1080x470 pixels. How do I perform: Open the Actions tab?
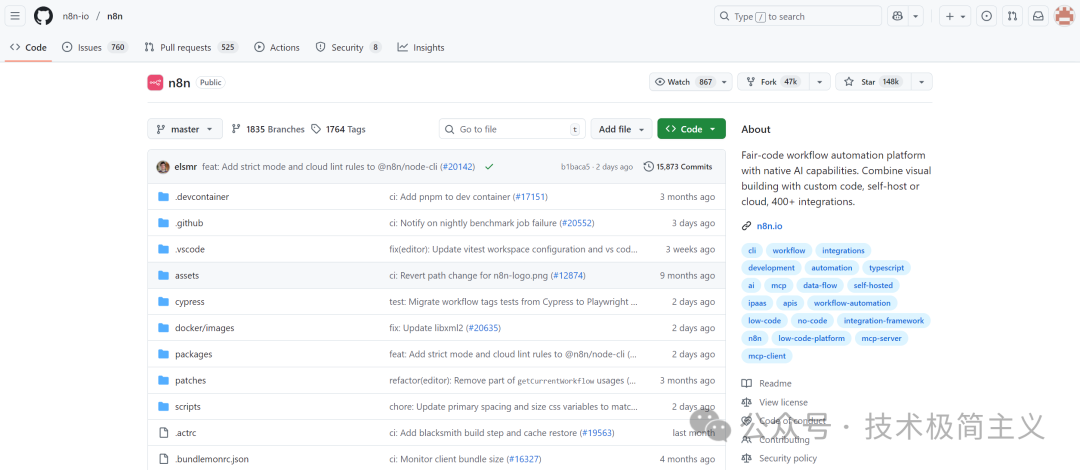[277, 48]
